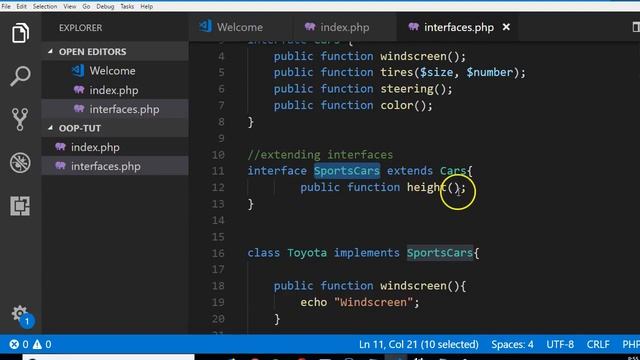
Task: Click the "Windscreen" string on line 19
Action: 373,302
